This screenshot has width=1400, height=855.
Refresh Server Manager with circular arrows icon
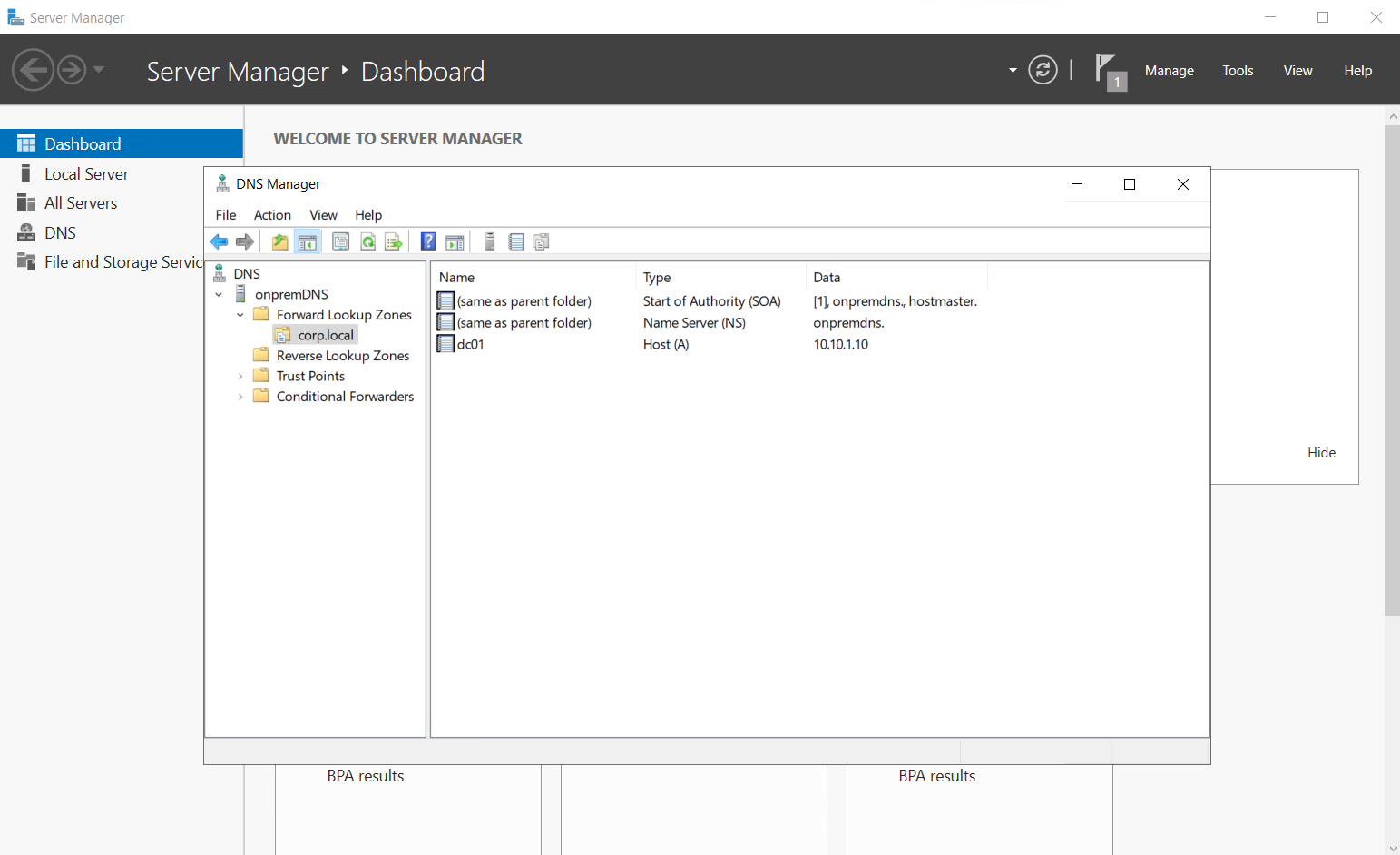pyautogui.click(x=1043, y=70)
